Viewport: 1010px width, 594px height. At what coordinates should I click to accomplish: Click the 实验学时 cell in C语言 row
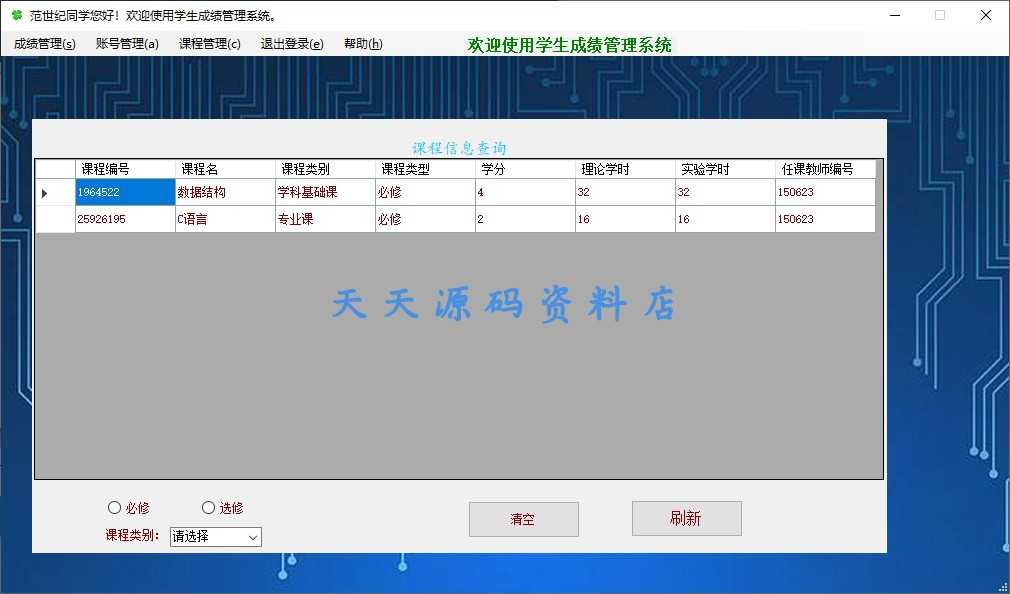725,219
